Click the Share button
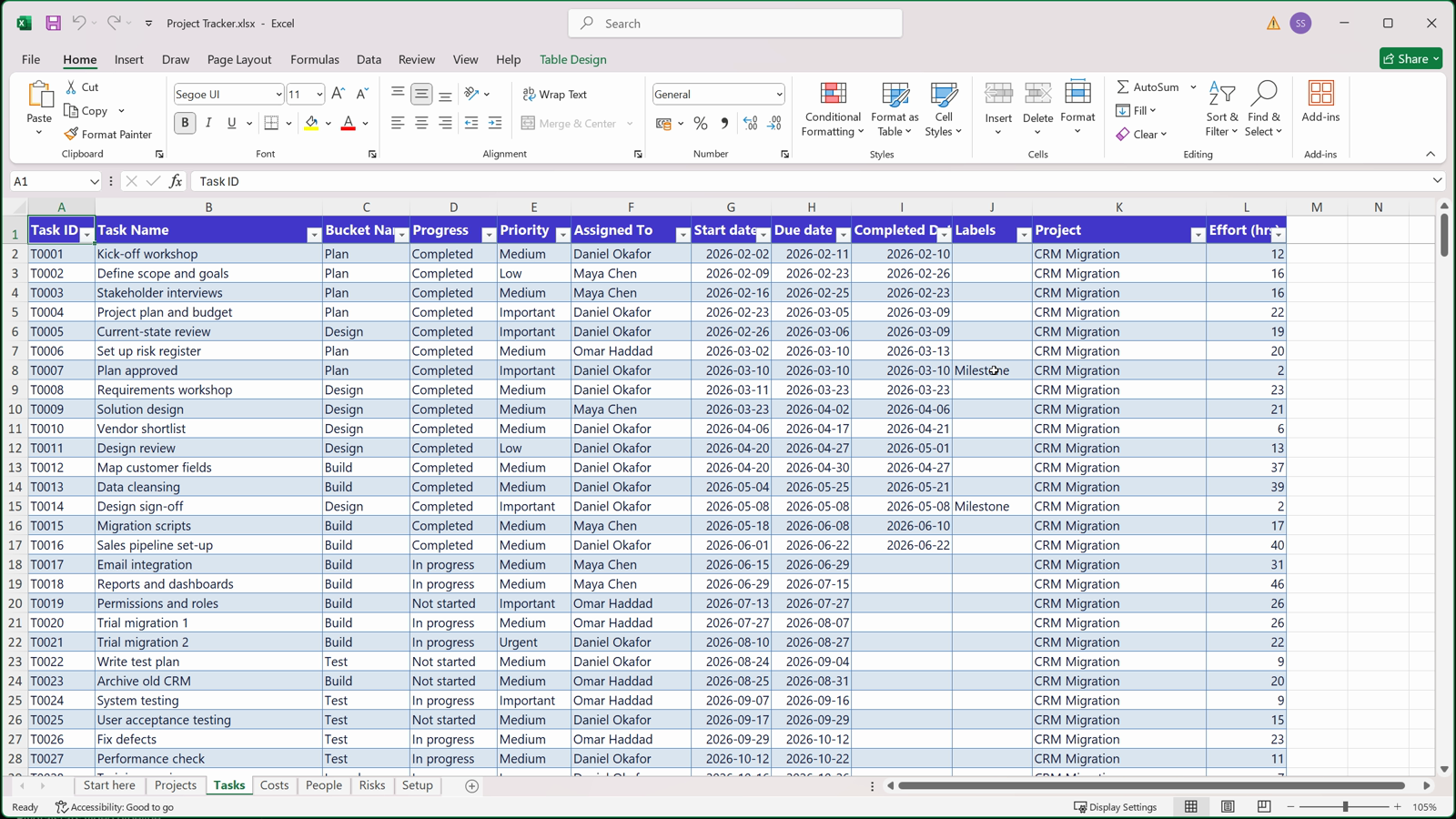Viewport: 1456px width, 819px height. click(x=1410, y=59)
